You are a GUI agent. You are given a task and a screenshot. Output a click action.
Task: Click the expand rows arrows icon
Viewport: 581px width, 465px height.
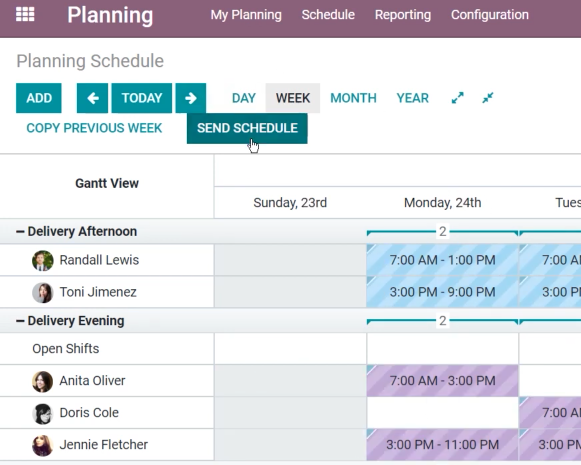[x=458, y=98]
